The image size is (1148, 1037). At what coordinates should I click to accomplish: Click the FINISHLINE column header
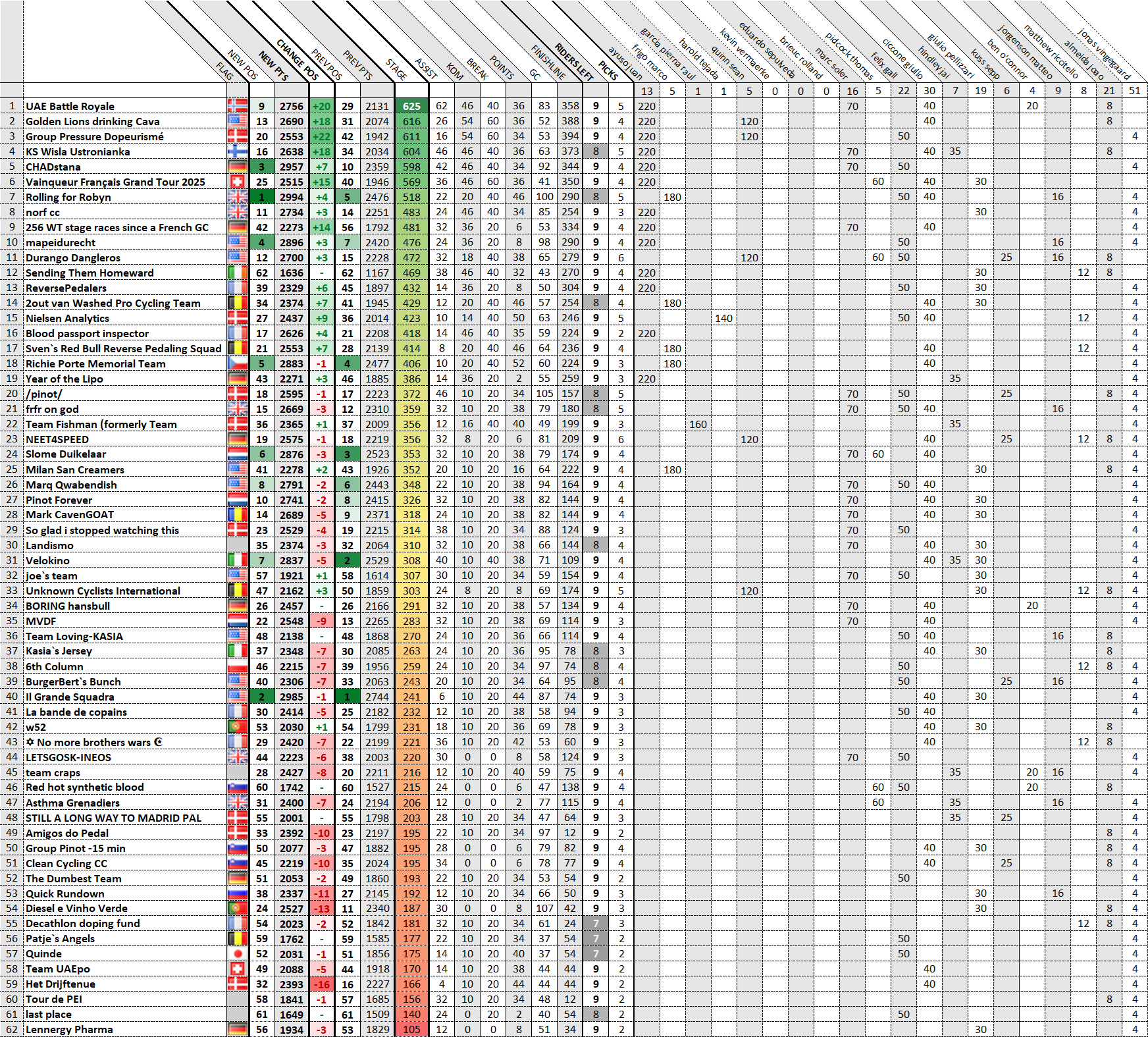pyautogui.click(x=548, y=62)
